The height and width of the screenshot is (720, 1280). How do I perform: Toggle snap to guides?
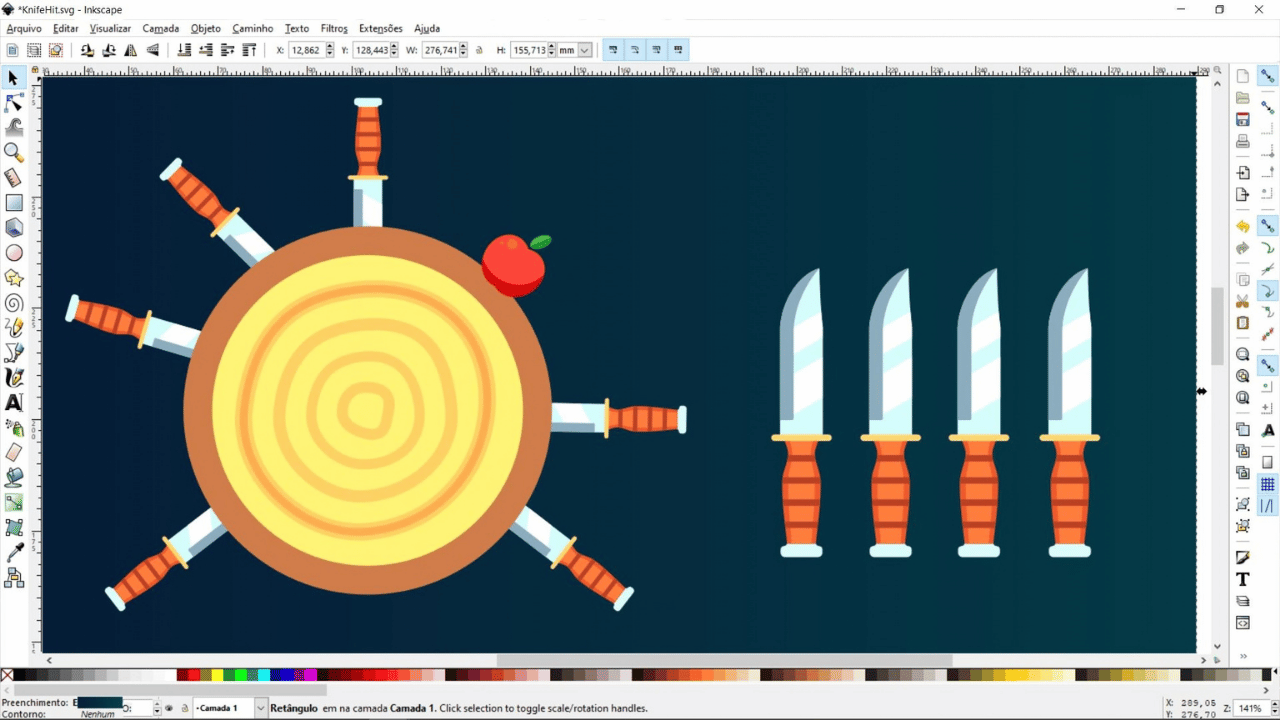point(1267,506)
